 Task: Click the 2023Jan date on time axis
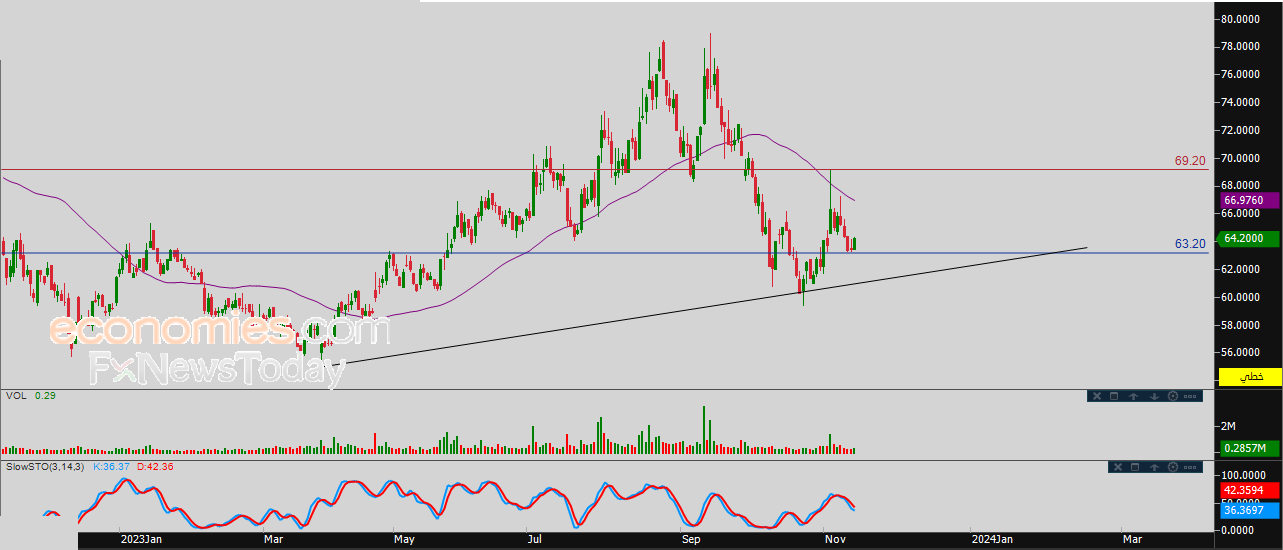point(142,539)
